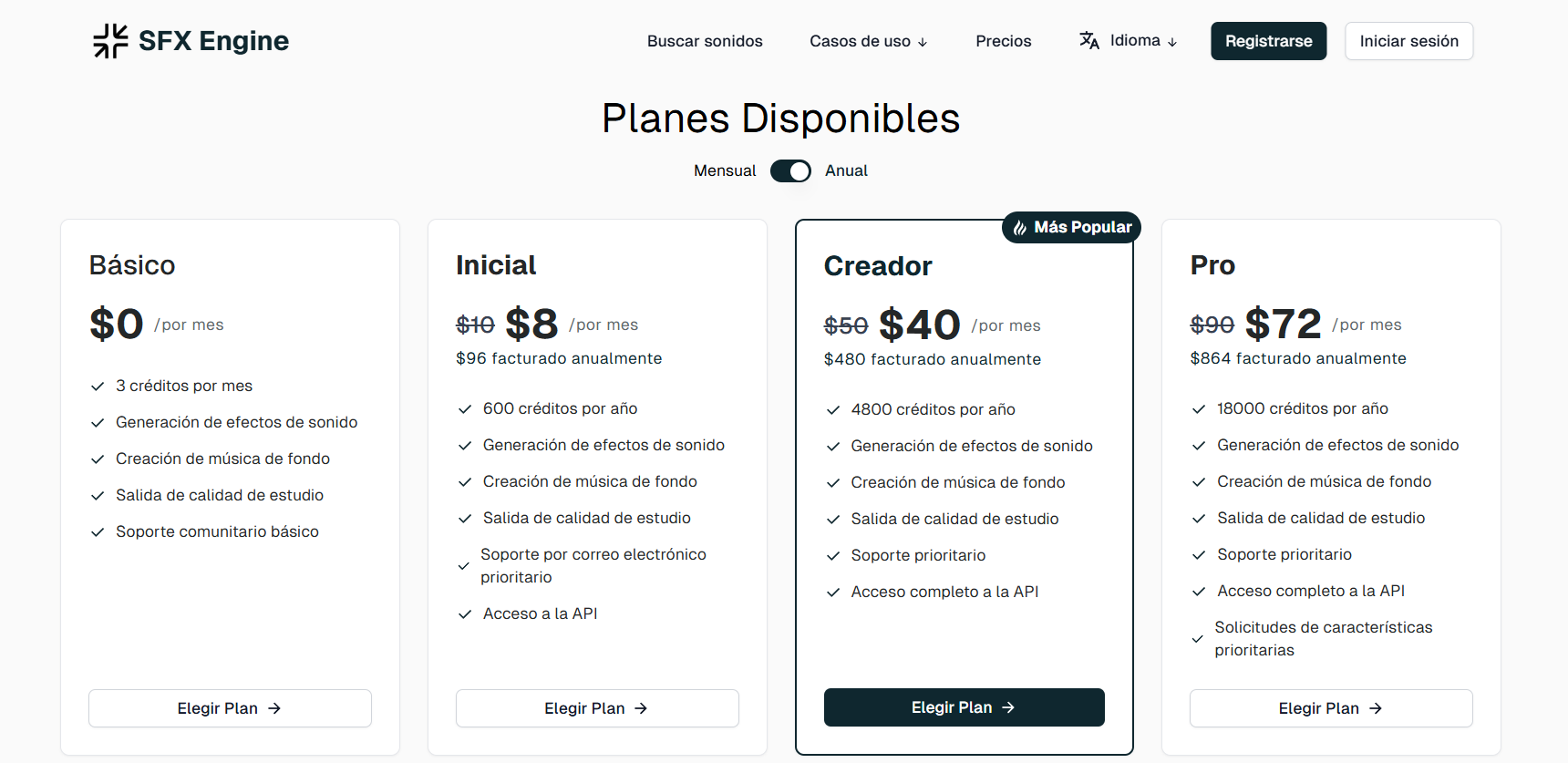The height and width of the screenshot is (763, 1568).
Task: Click the arrow icon in Básico Elegir Plan
Action: point(274,708)
